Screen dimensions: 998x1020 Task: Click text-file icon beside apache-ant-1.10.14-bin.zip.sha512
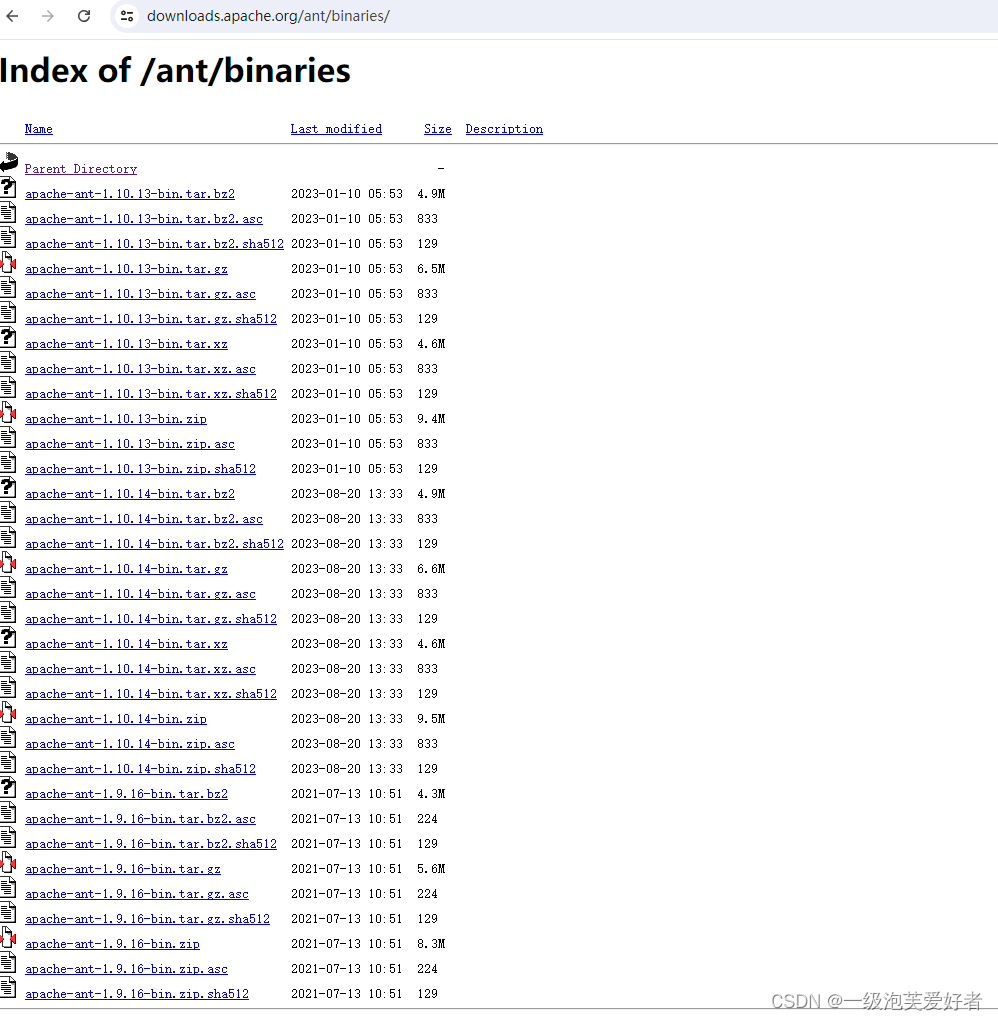click(8, 763)
